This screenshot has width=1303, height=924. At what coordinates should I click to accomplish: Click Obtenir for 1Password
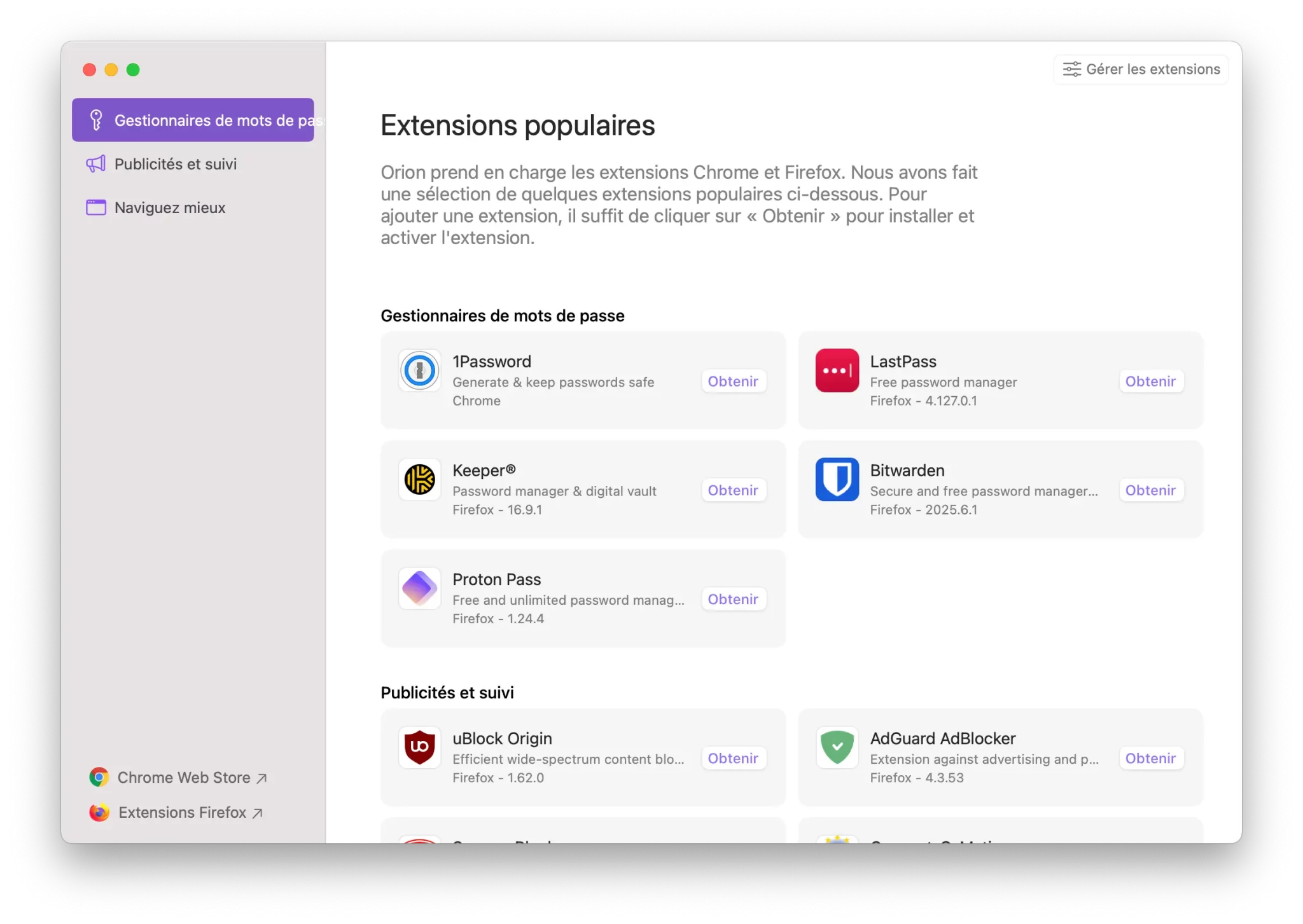[x=733, y=382]
